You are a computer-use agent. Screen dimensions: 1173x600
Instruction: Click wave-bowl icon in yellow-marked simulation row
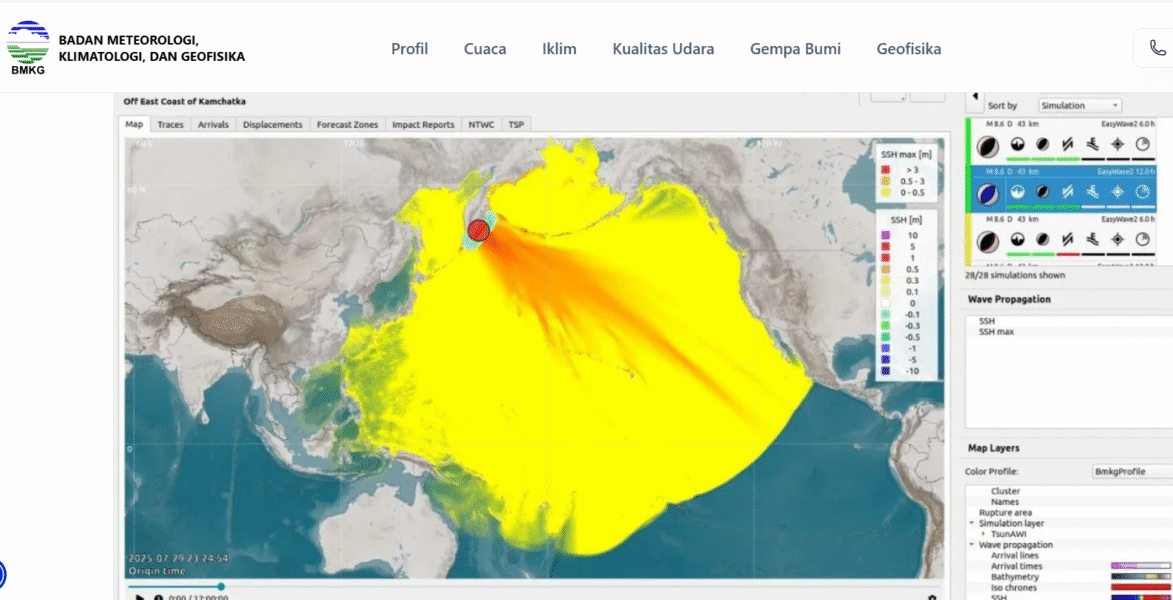pos(1017,239)
